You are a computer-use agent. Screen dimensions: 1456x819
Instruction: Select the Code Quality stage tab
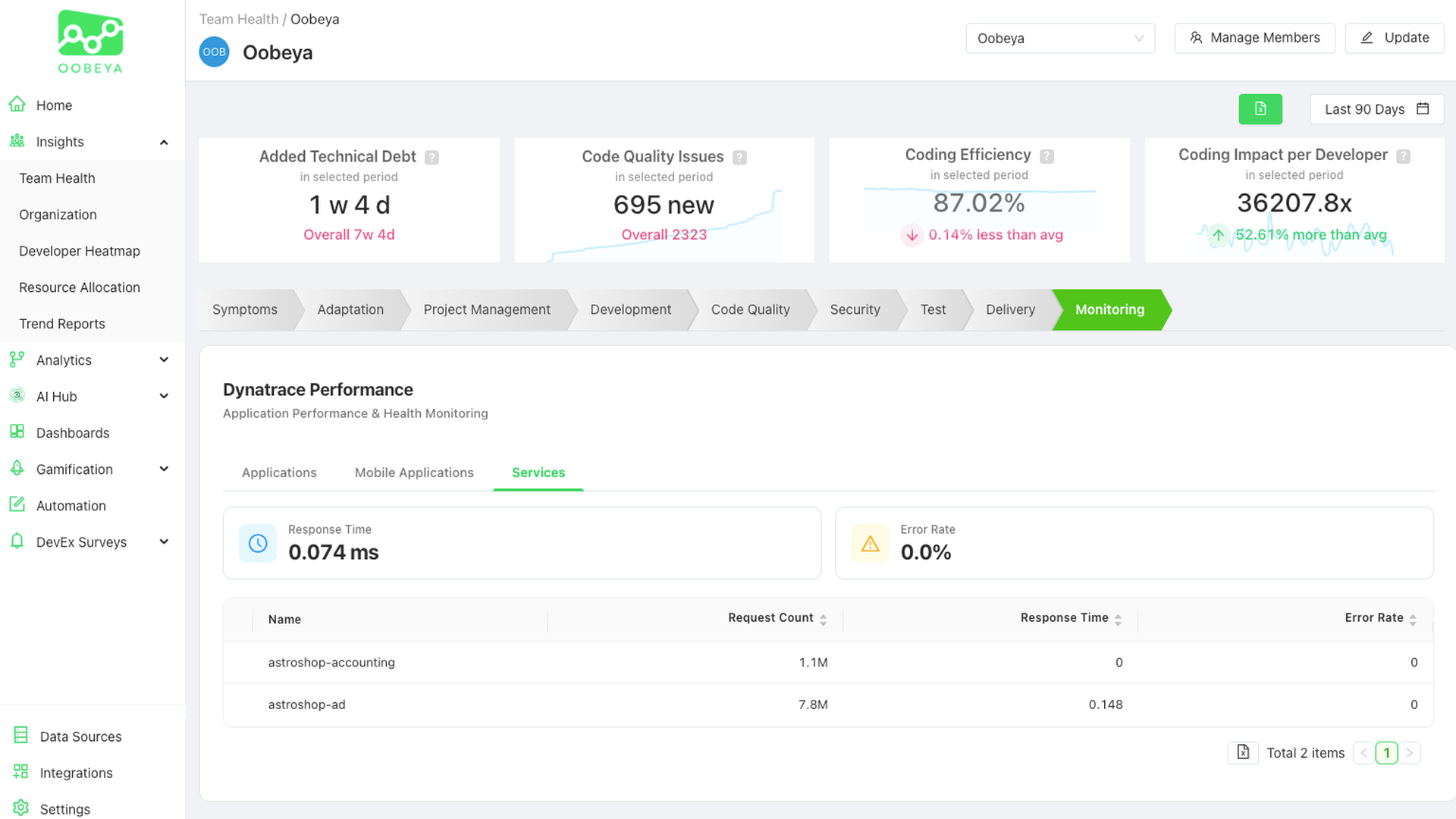point(750,309)
